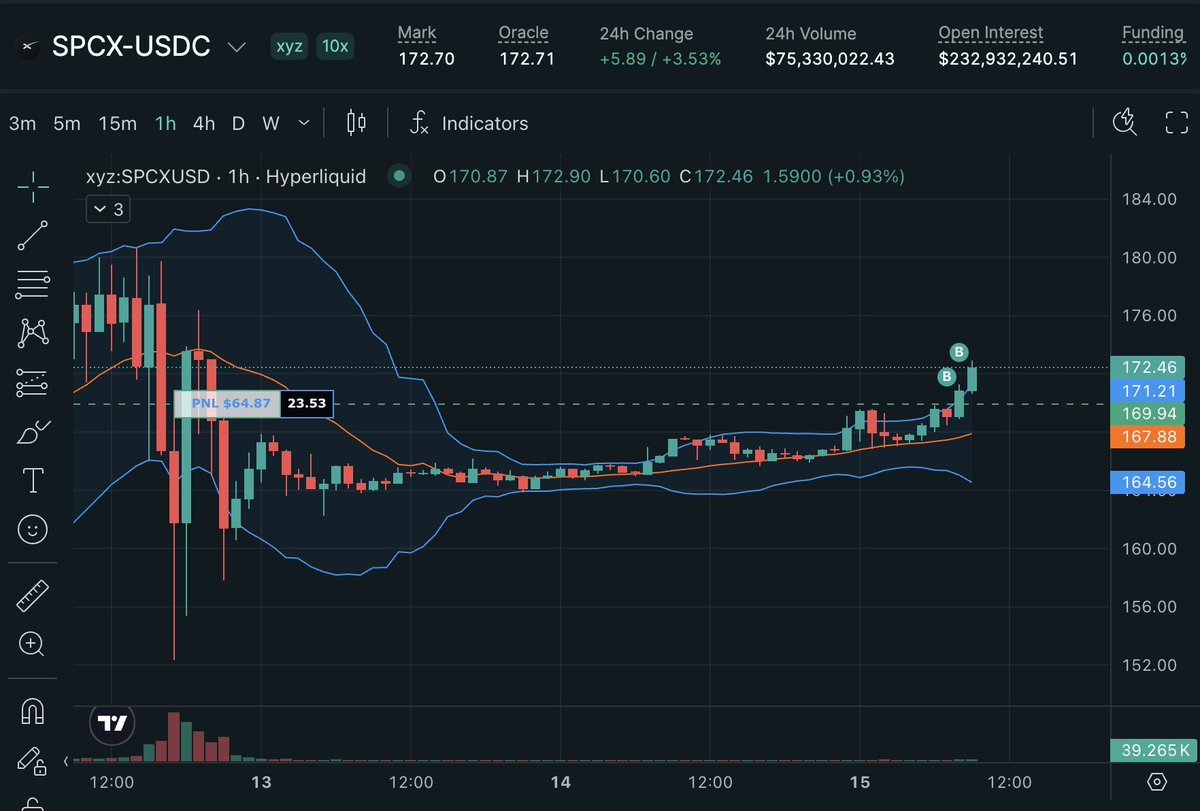
Task: Activate the zoom in tool
Action: [33, 645]
